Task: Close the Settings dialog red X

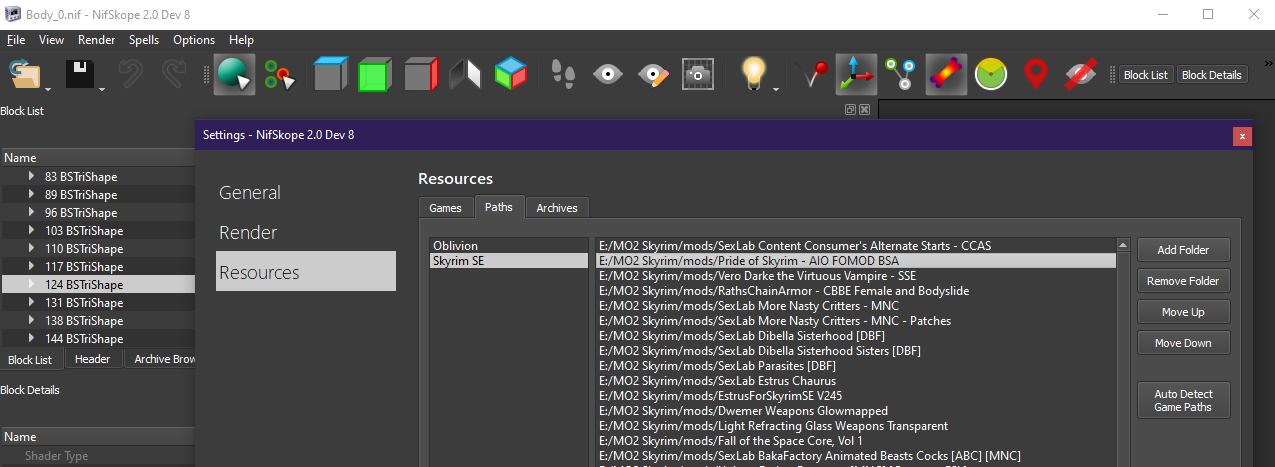Action: [1242, 135]
